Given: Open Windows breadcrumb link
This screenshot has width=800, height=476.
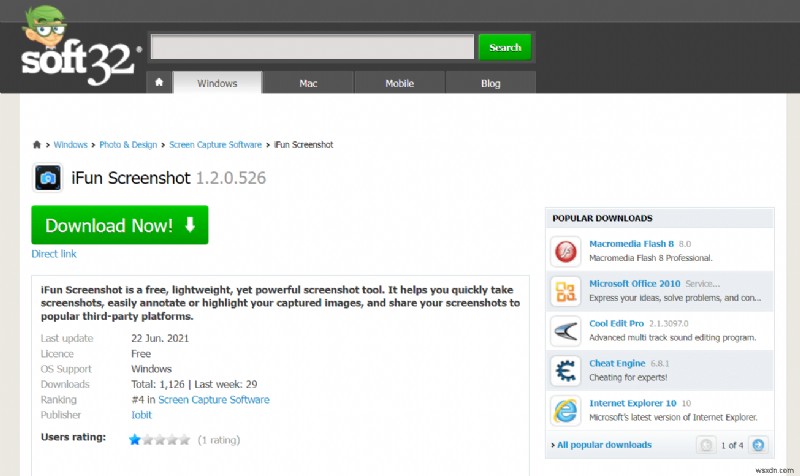Looking at the screenshot, I should [70, 145].
